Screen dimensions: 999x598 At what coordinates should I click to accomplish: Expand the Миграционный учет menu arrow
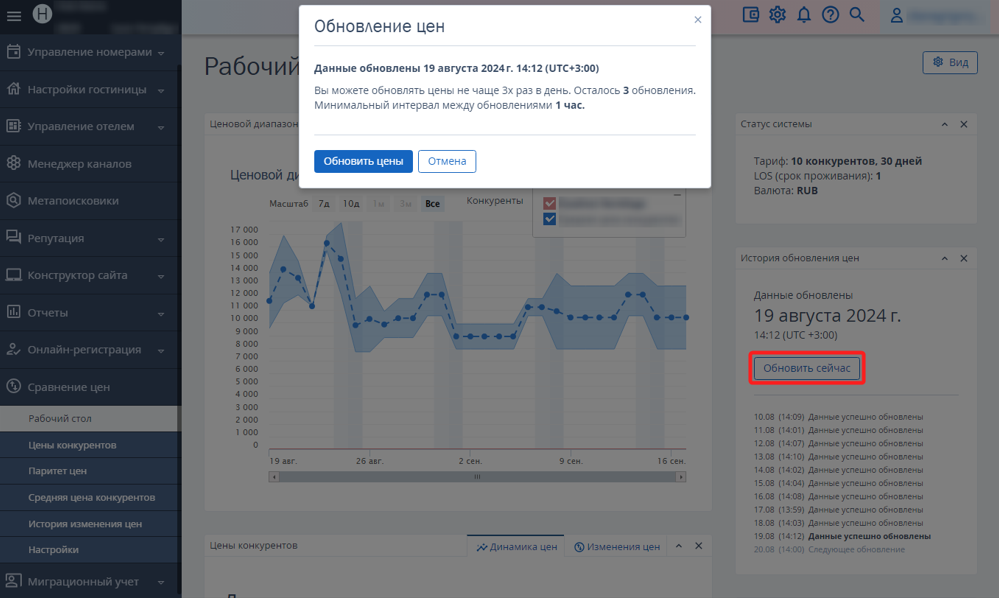[x=161, y=582]
